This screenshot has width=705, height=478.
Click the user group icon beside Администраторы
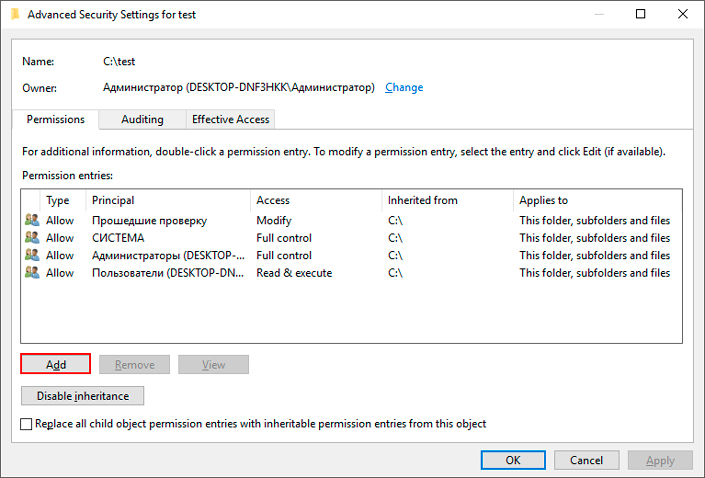[x=32, y=255]
